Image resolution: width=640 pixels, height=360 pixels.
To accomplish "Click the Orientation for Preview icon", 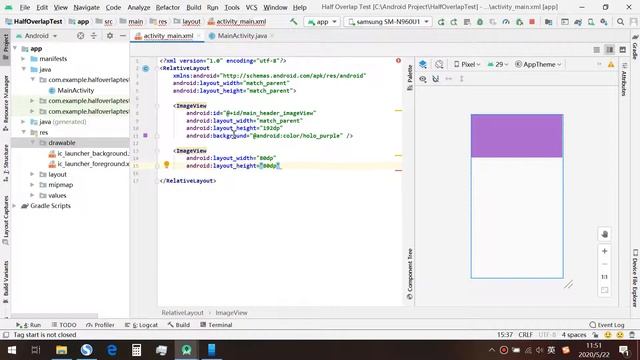I will [439, 64].
